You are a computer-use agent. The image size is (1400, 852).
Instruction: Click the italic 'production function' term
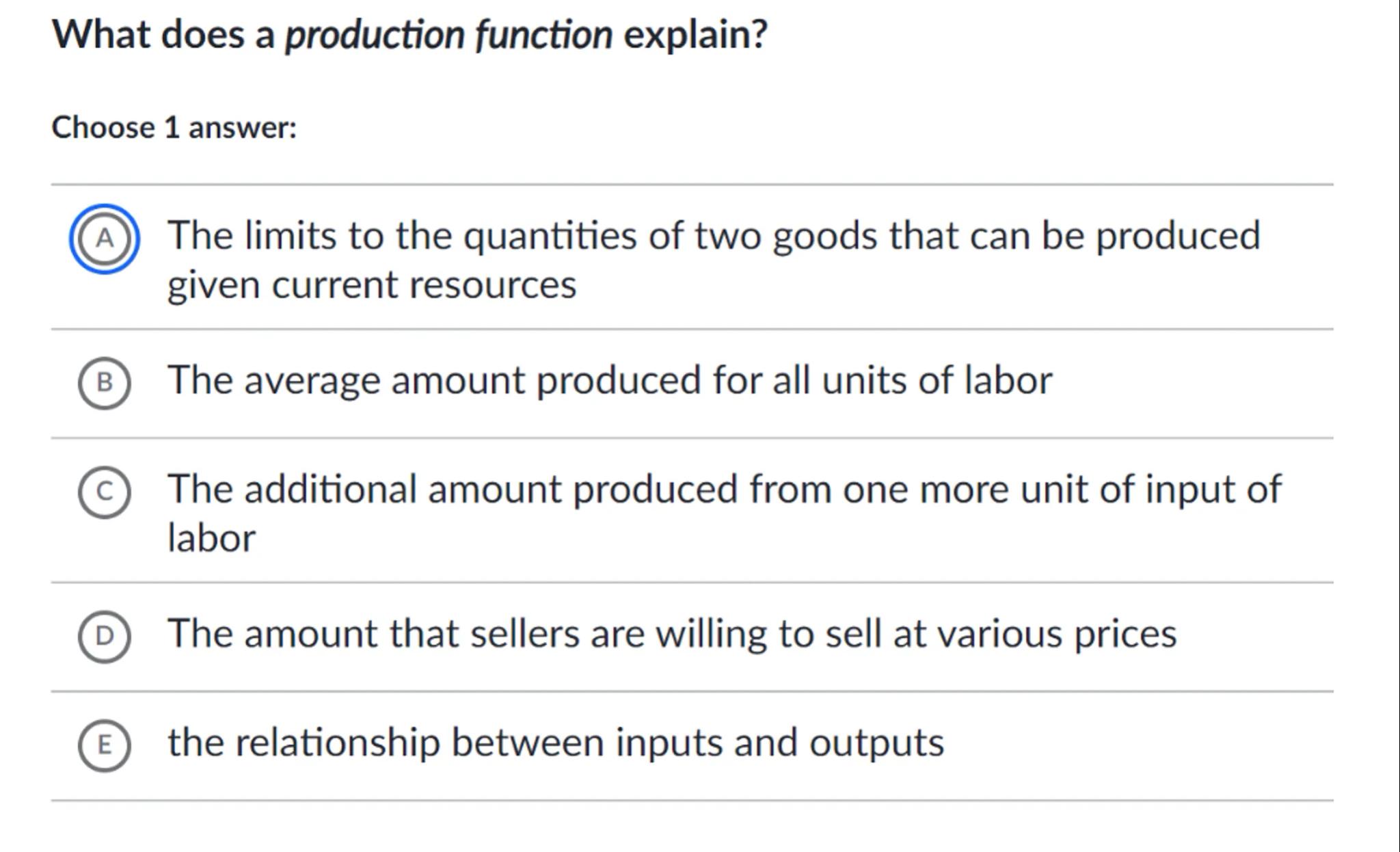tap(448, 34)
